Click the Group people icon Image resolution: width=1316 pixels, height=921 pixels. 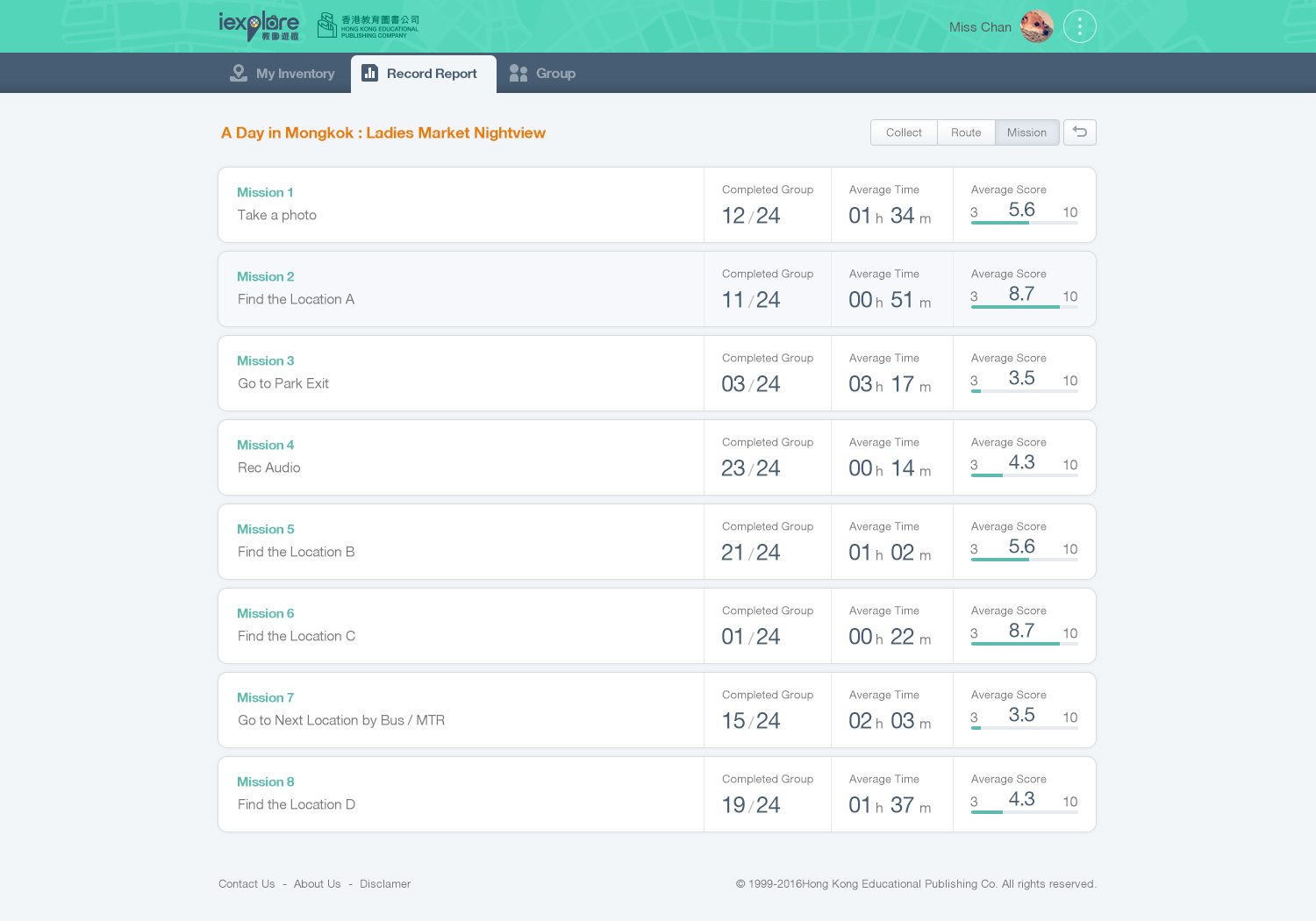(519, 73)
